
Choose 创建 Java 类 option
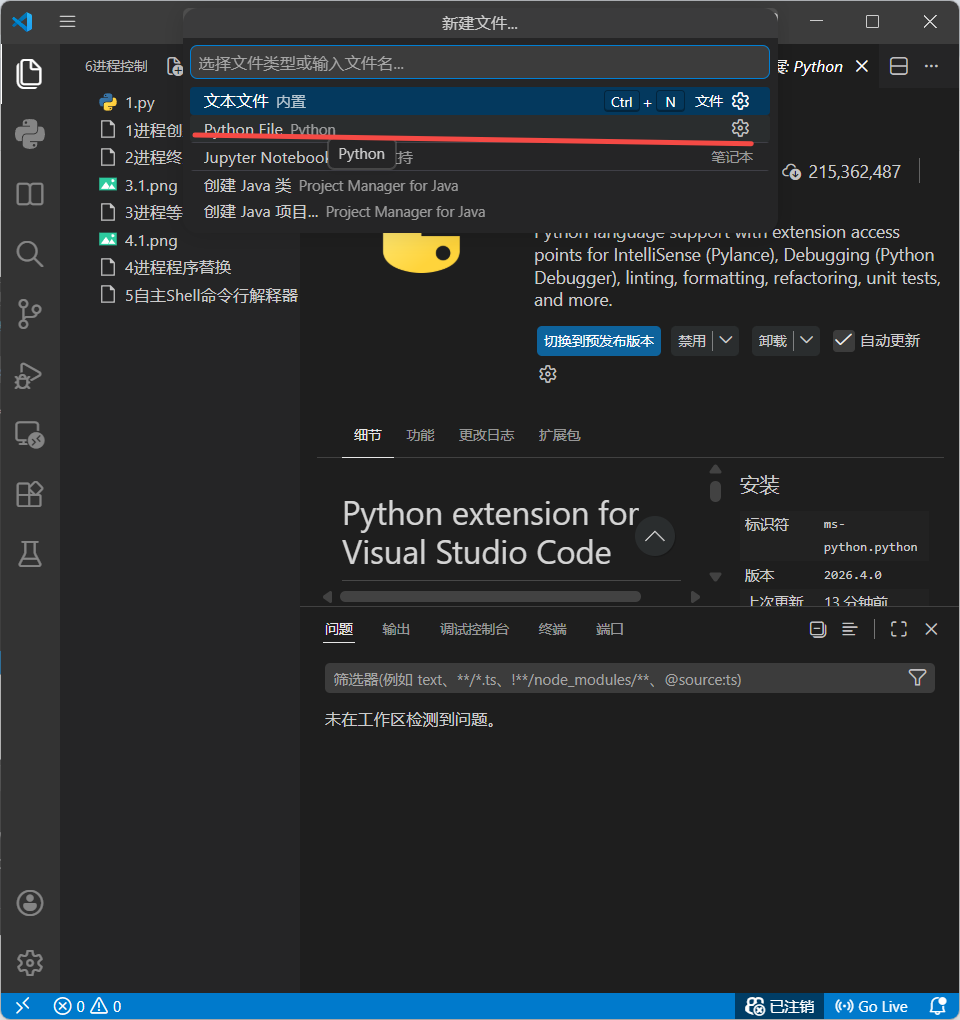[x=480, y=185]
